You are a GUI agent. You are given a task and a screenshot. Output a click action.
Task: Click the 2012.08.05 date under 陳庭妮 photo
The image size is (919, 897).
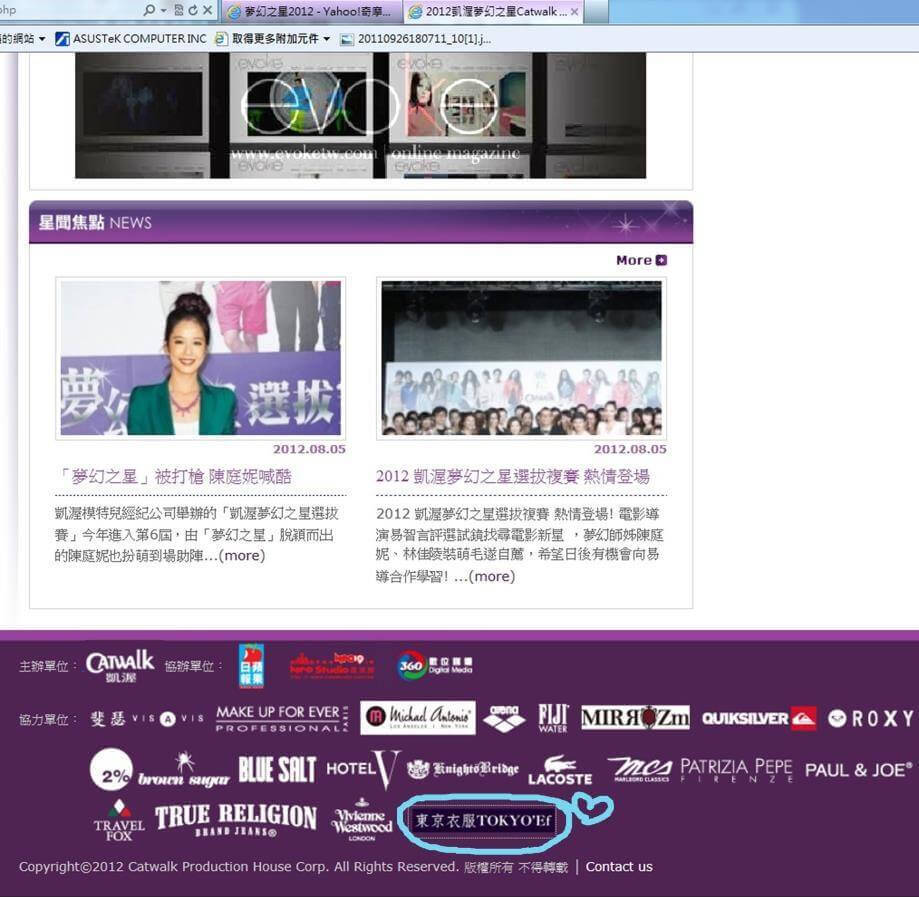(x=309, y=449)
